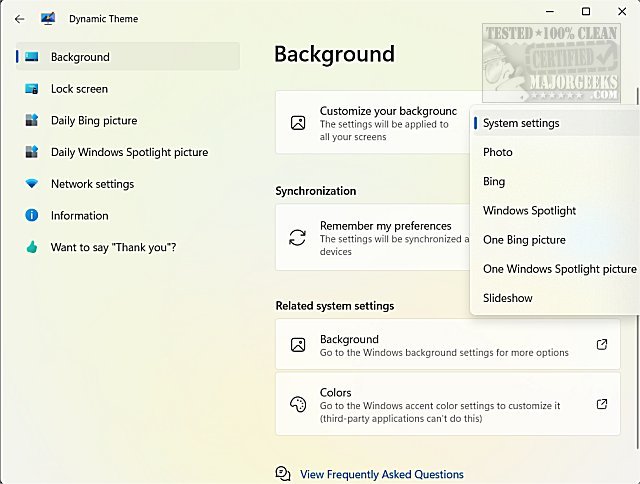Select Windows Spotlight option
This screenshot has height=484, width=640.
pyautogui.click(x=529, y=211)
